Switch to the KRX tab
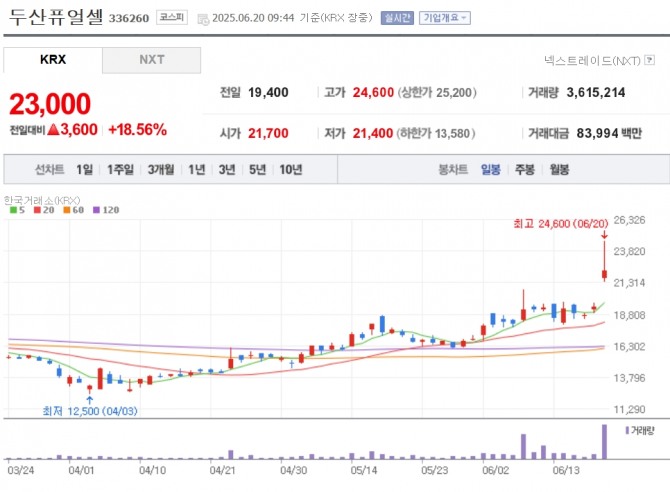 (53, 60)
